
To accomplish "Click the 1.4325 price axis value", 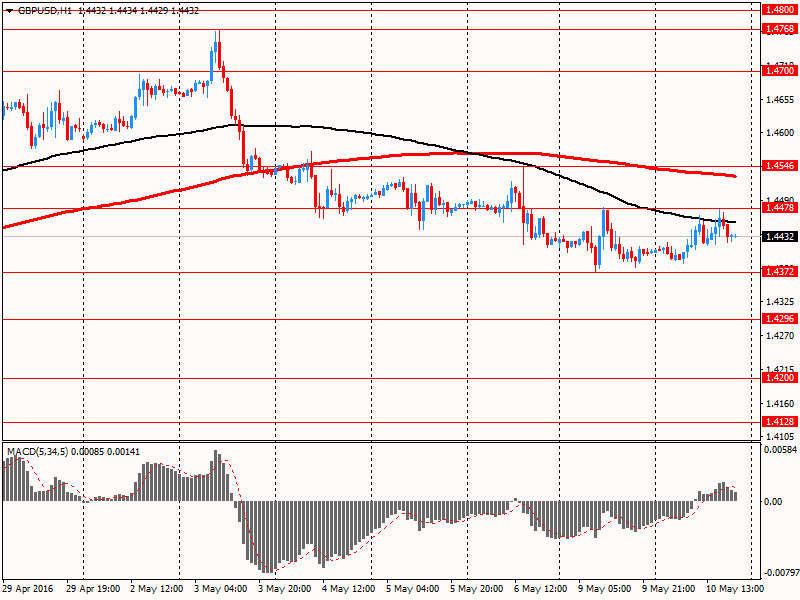I will 781,302.
